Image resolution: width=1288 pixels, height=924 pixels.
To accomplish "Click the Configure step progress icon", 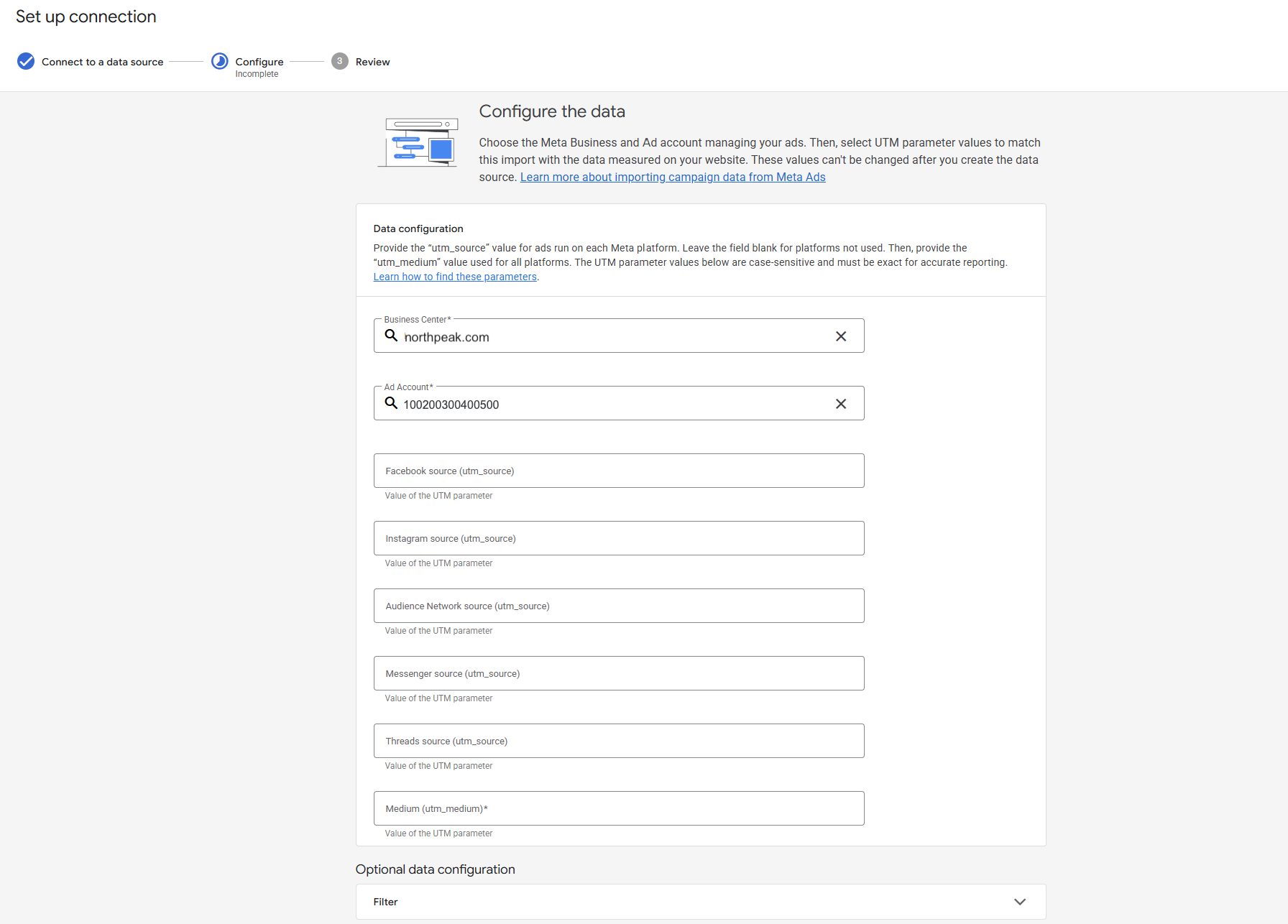I will (x=219, y=61).
